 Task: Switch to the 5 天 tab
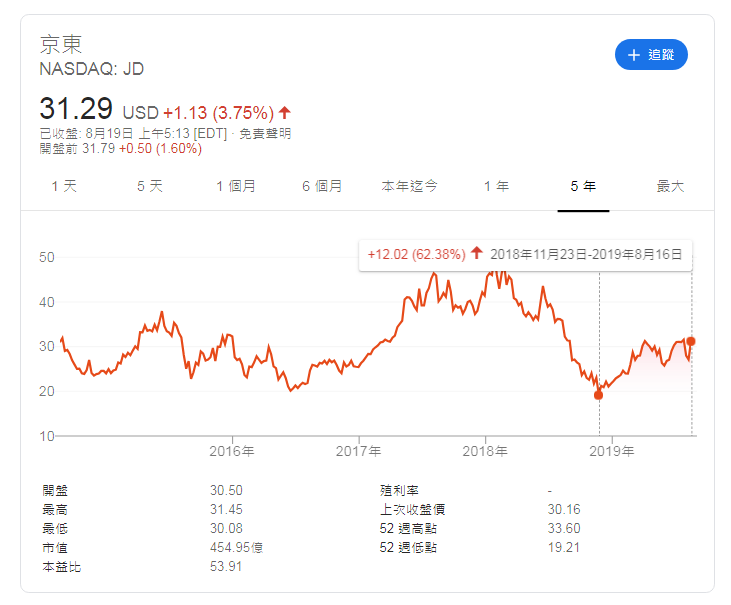(149, 186)
